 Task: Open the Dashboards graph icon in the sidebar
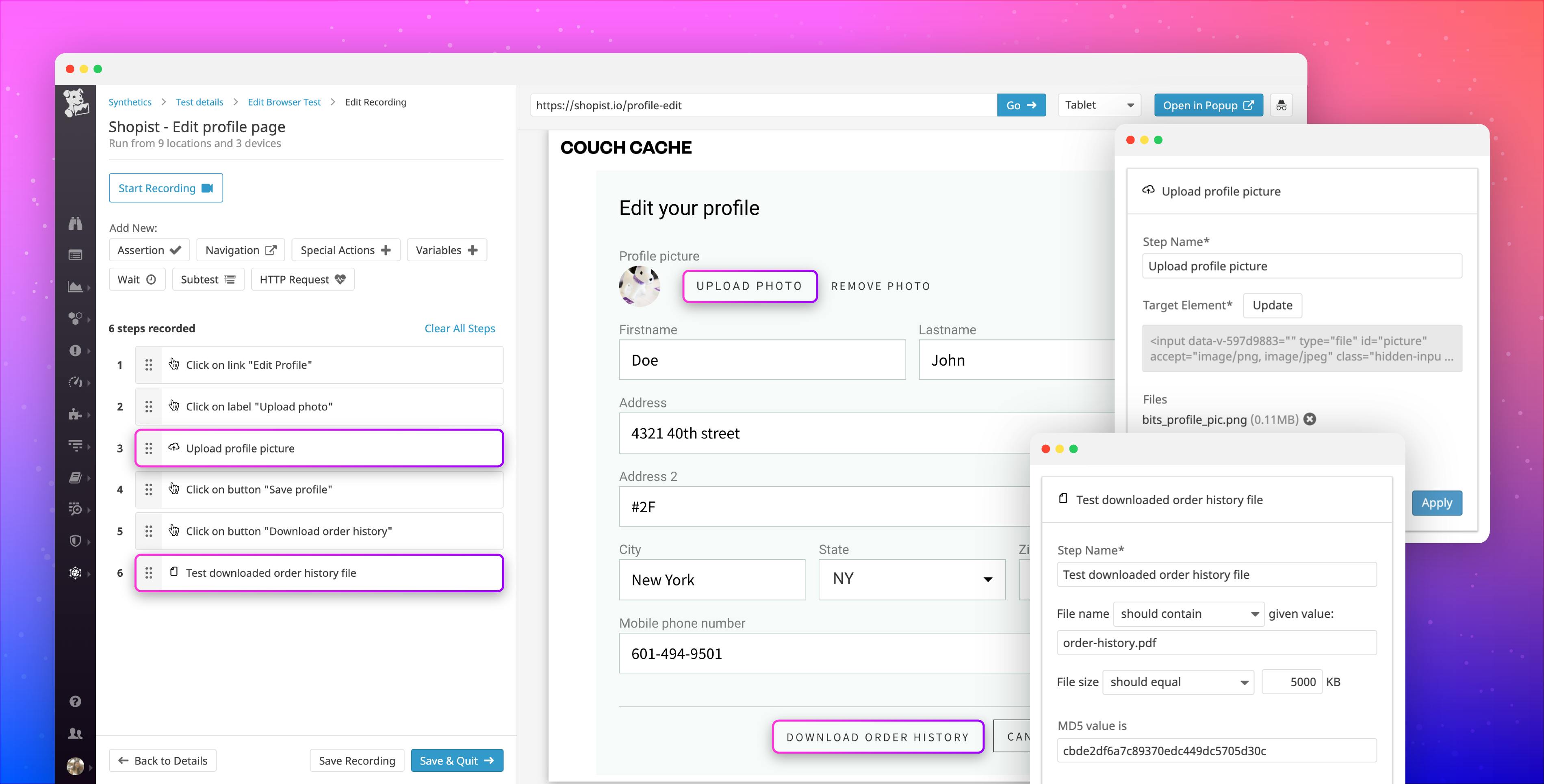pyautogui.click(x=76, y=286)
